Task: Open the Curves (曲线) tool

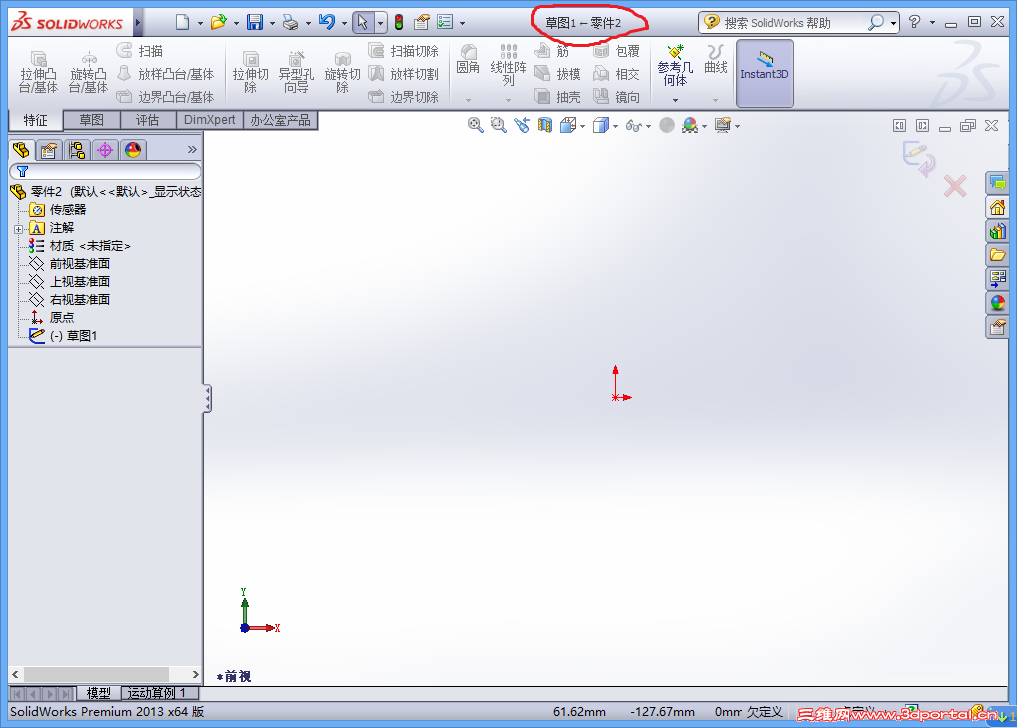Action: click(716, 58)
